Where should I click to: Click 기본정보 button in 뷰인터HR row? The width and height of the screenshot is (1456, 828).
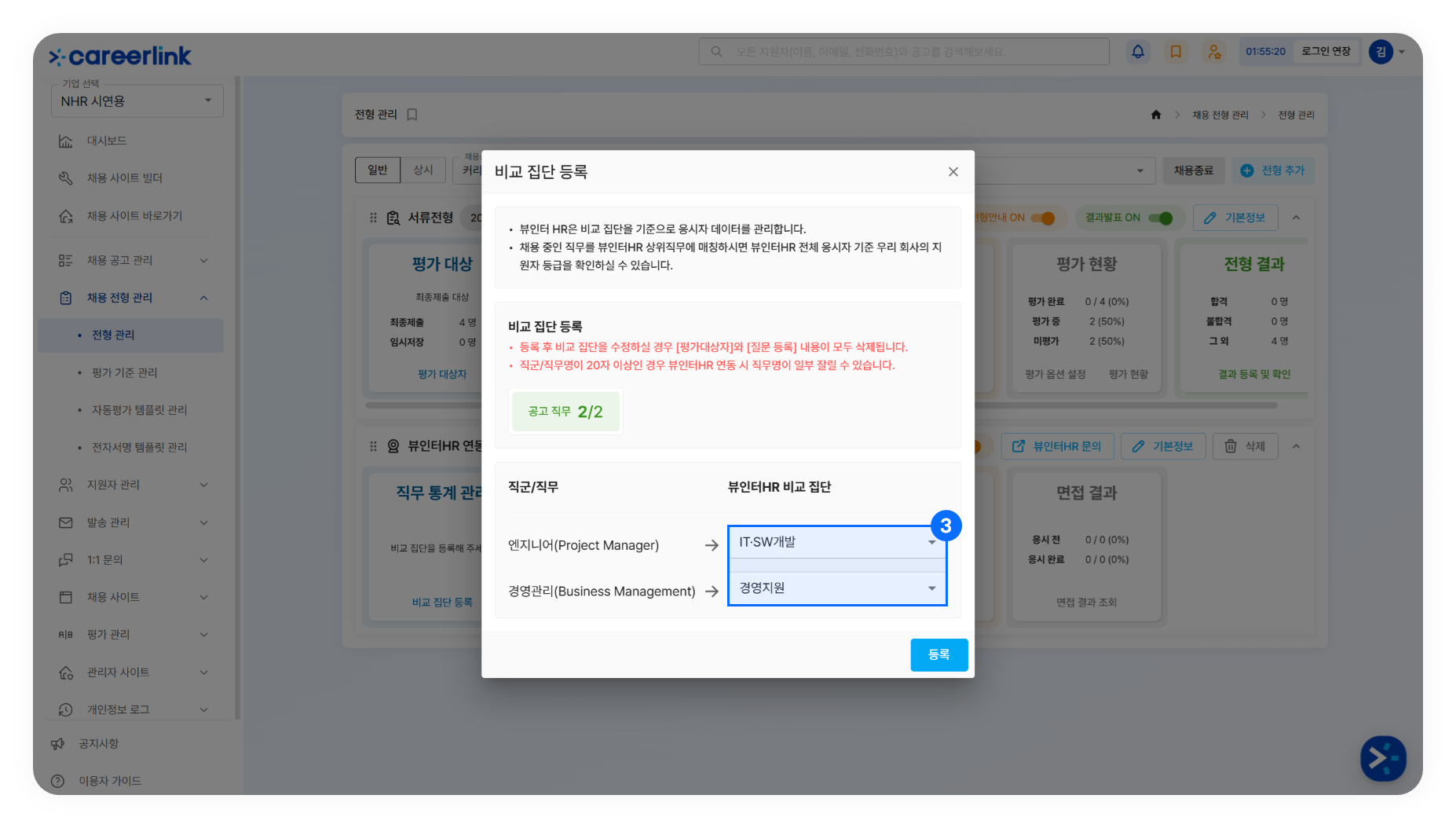coord(1163,446)
